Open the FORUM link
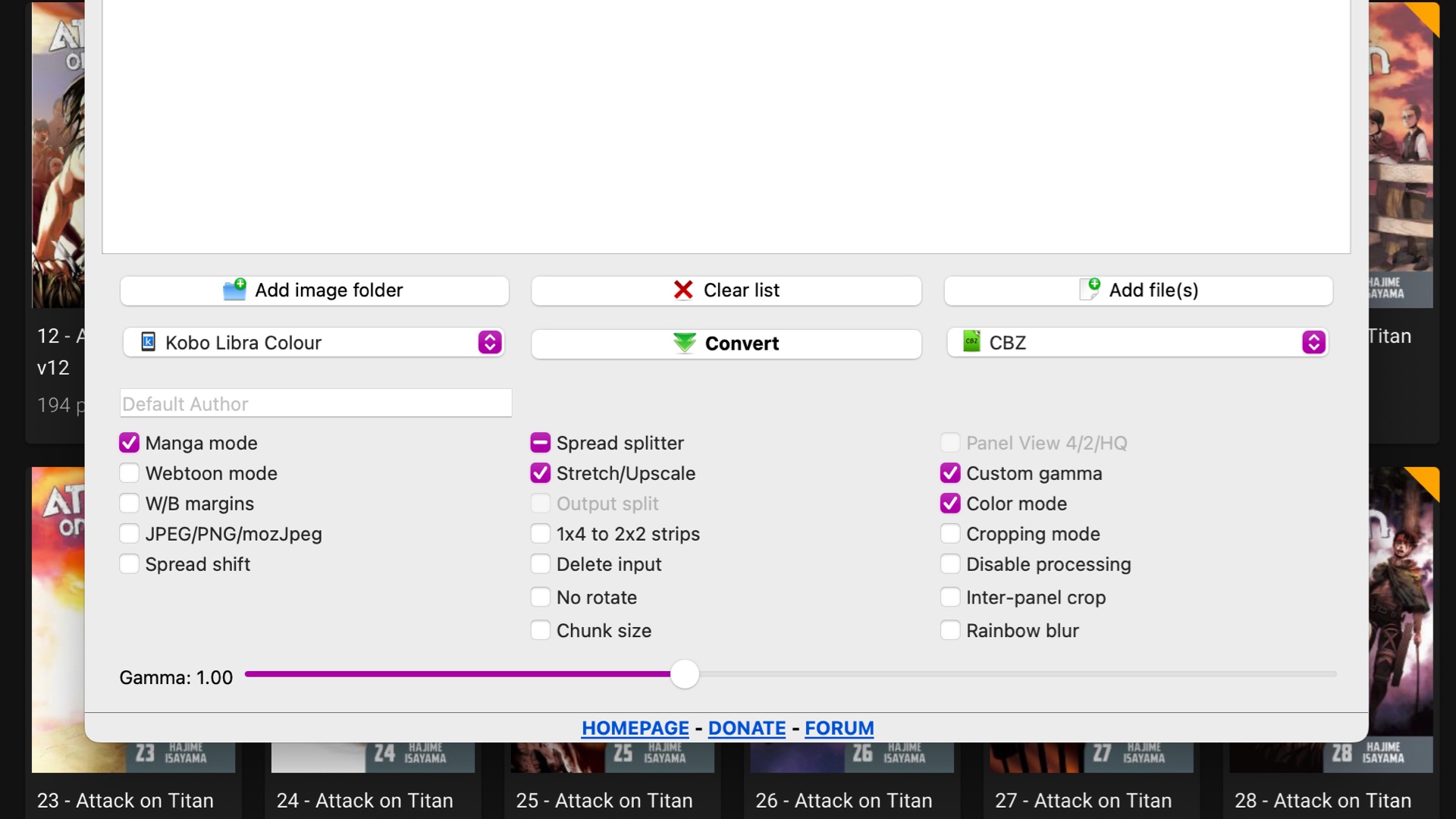Viewport: 1456px width, 819px height. coord(839,727)
